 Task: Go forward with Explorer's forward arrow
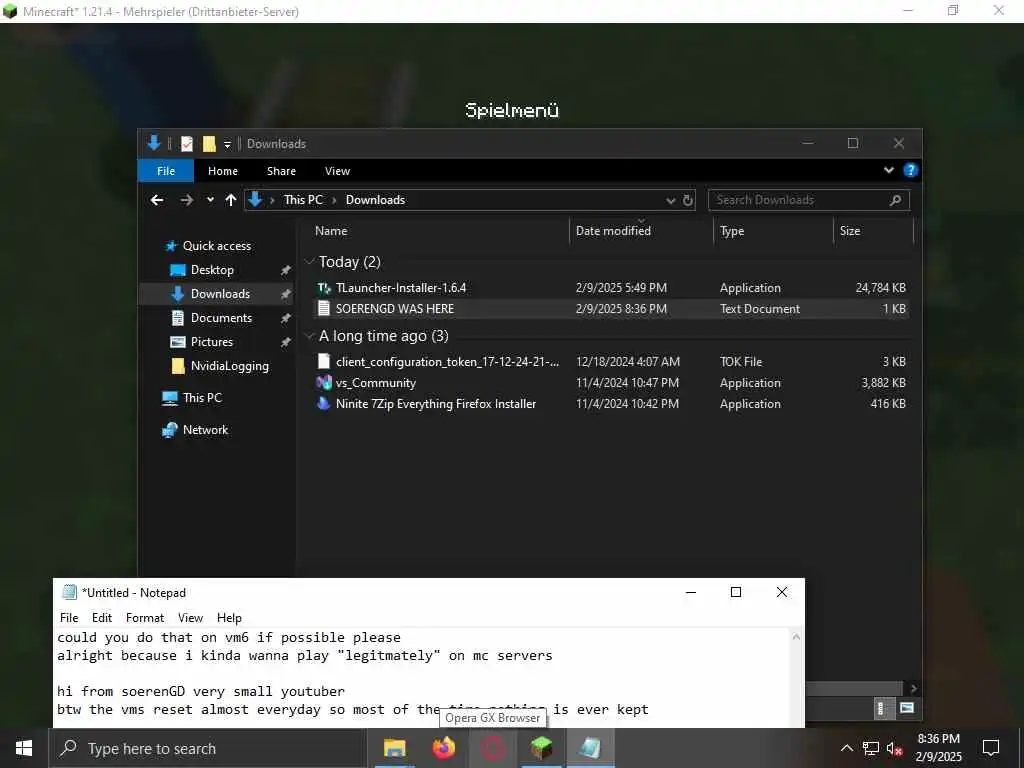pyautogui.click(x=187, y=200)
